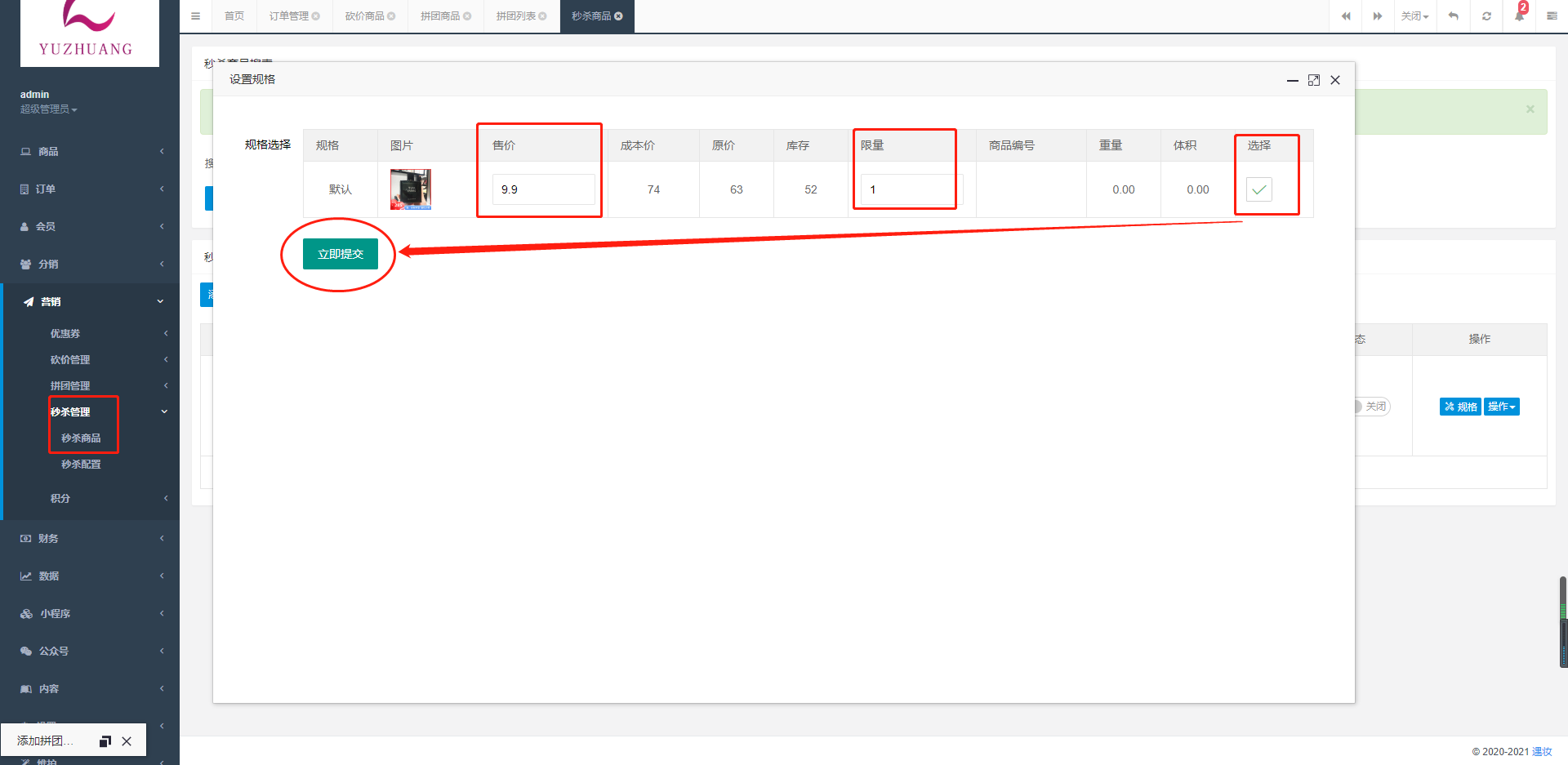Click the YUZHUANG logo
Image resolution: width=1568 pixels, height=765 pixels.
pos(89,33)
